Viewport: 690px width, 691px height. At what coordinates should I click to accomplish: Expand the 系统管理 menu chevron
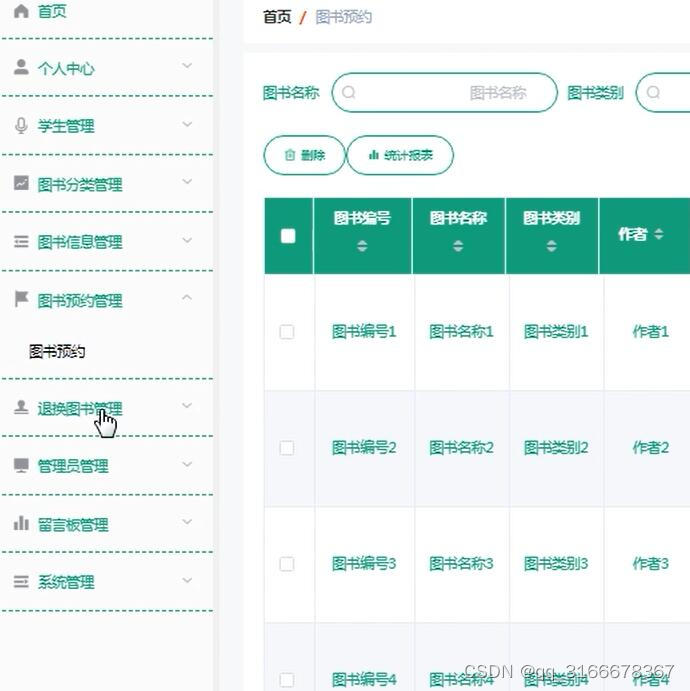coord(187,580)
